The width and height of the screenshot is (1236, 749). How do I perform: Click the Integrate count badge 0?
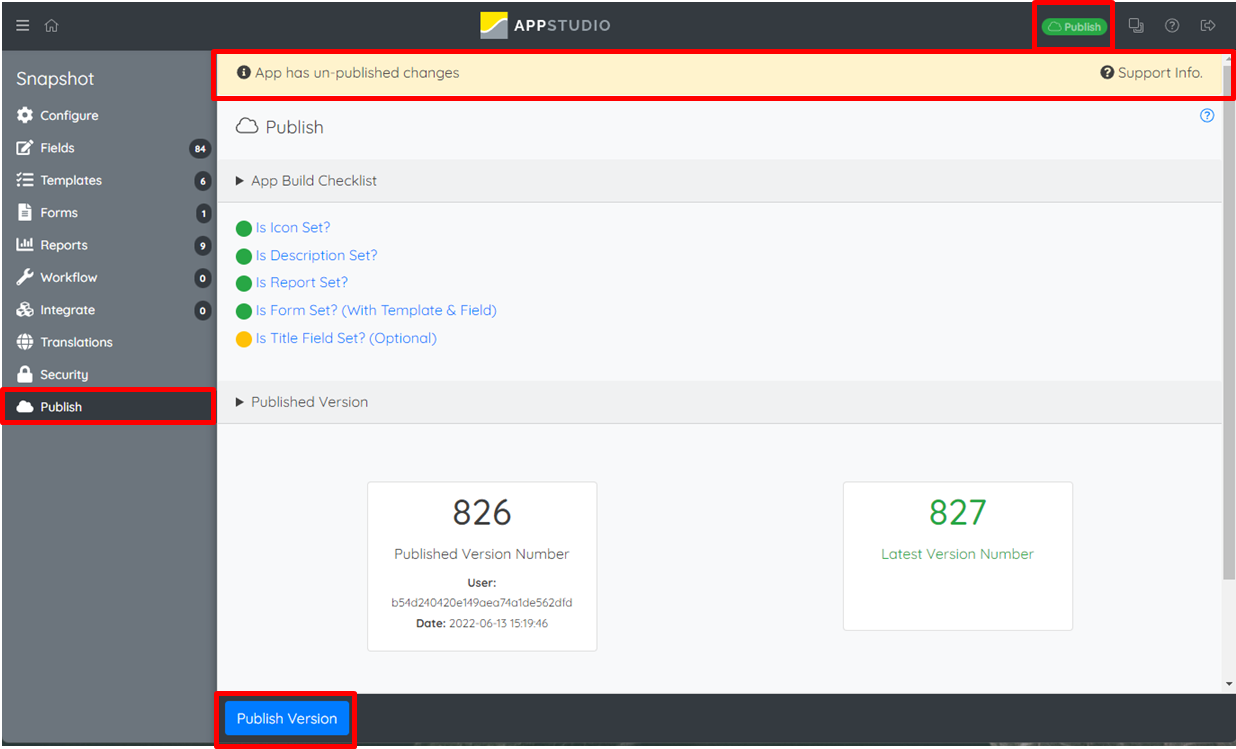(x=203, y=311)
